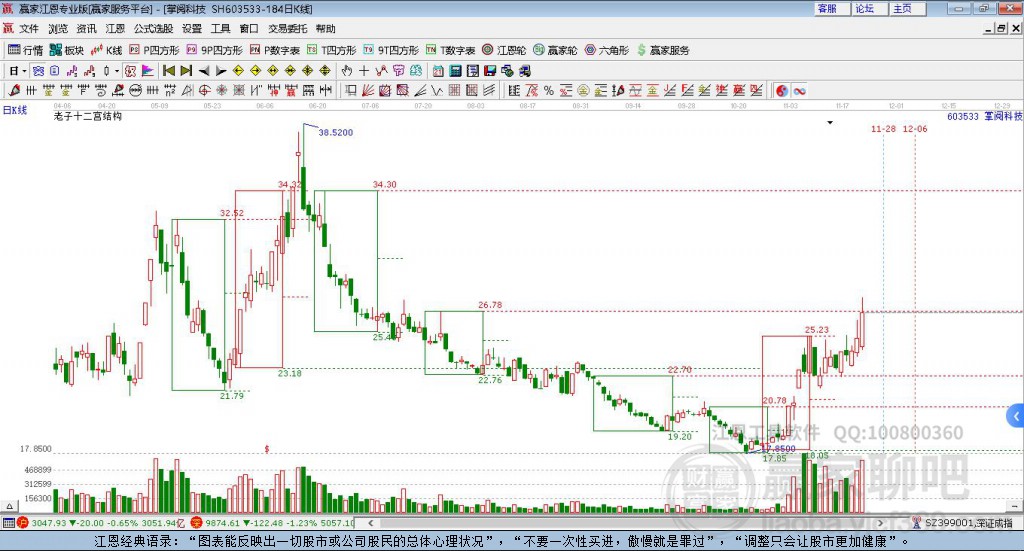Open the 六角形 hexagon tool
Viewport: 1024px width, 551px height.
click(x=607, y=50)
